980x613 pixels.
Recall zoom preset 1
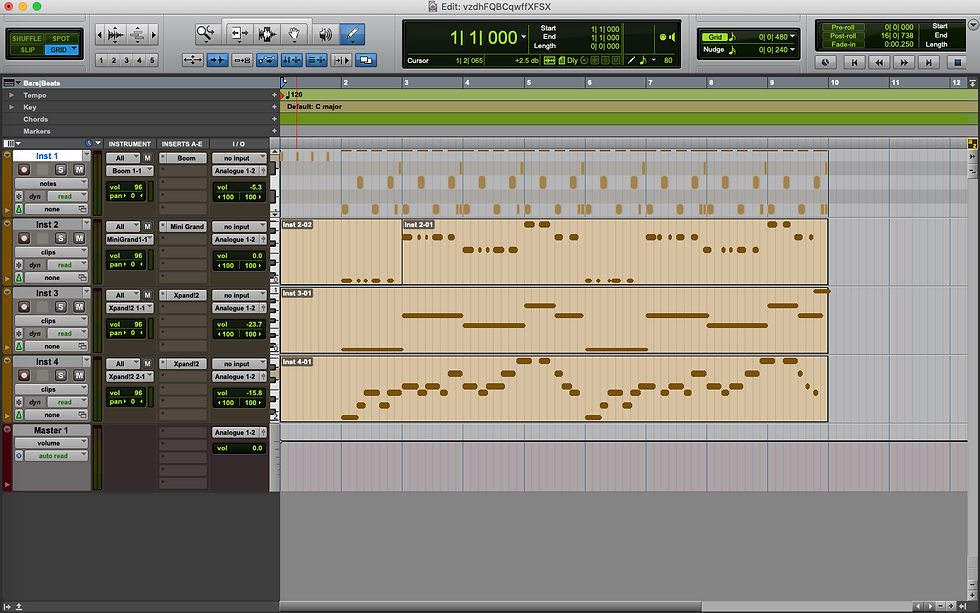click(x=101, y=60)
